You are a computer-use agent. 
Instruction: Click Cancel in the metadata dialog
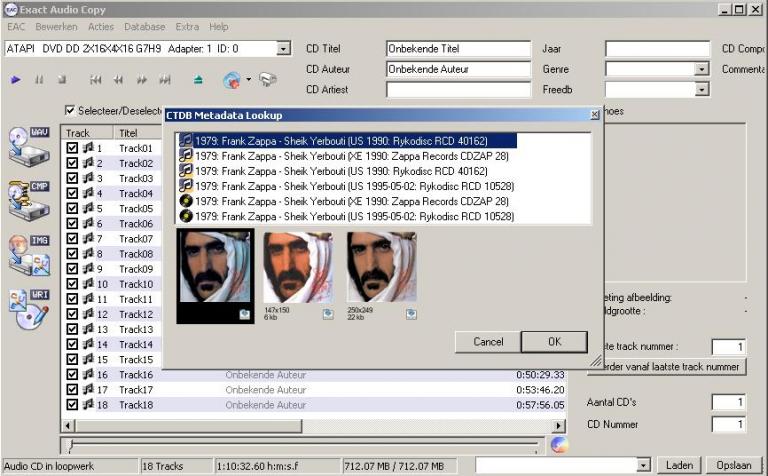click(x=487, y=342)
